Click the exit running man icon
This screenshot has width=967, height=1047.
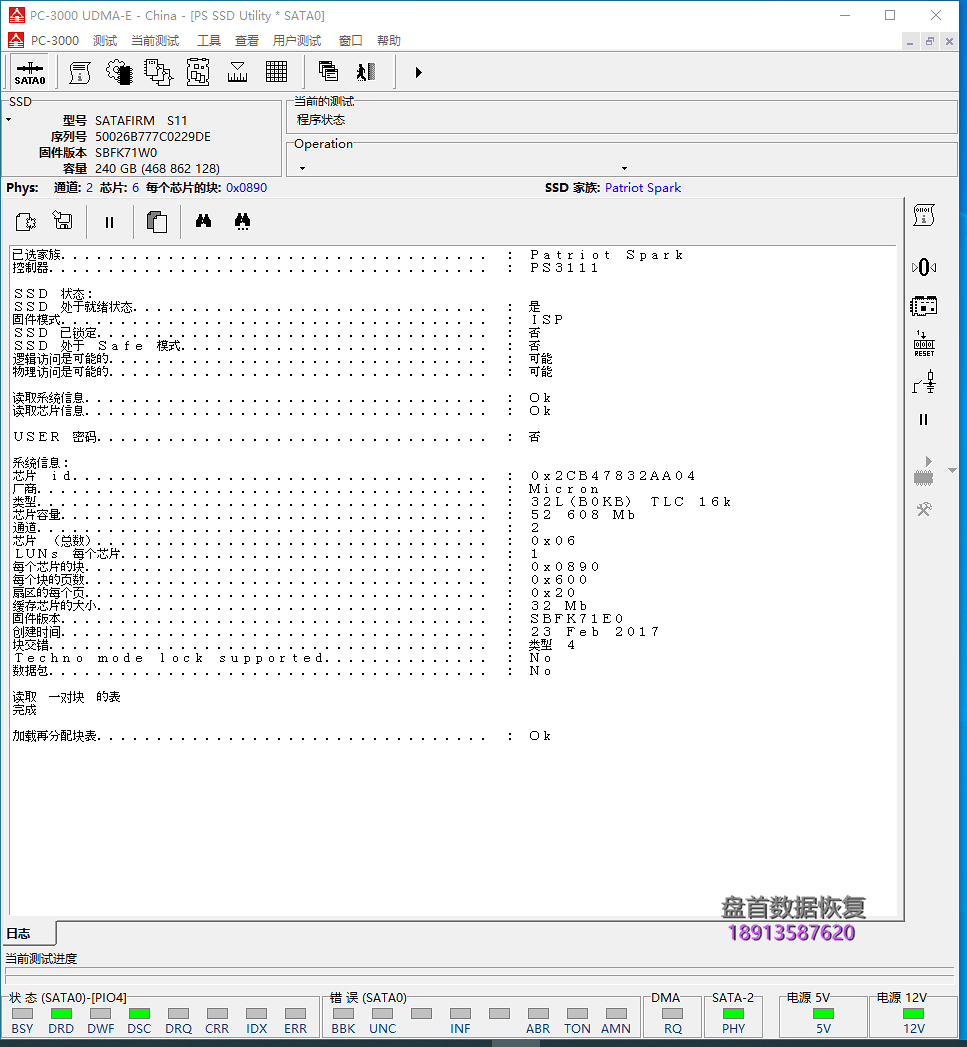click(366, 71)
